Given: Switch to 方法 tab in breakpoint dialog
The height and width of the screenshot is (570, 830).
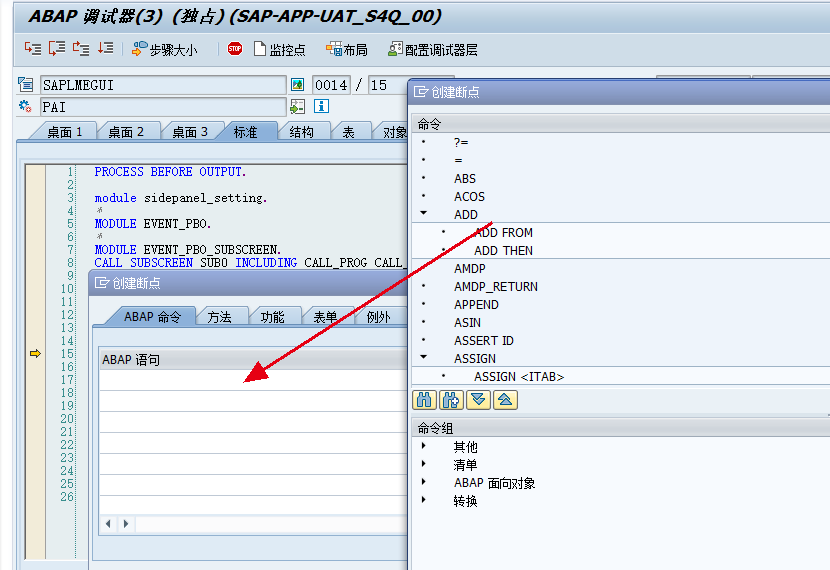Looking at the screenshot, I should 219,316.
